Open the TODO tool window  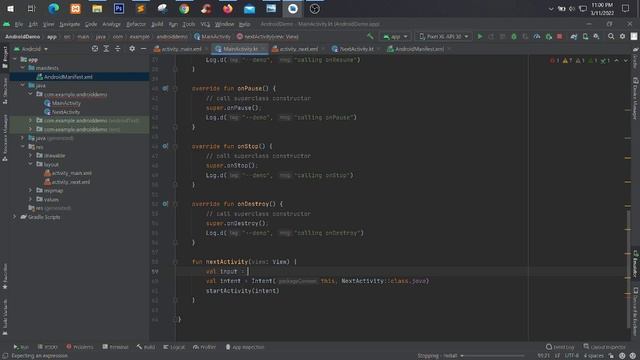tap(48, 347)
